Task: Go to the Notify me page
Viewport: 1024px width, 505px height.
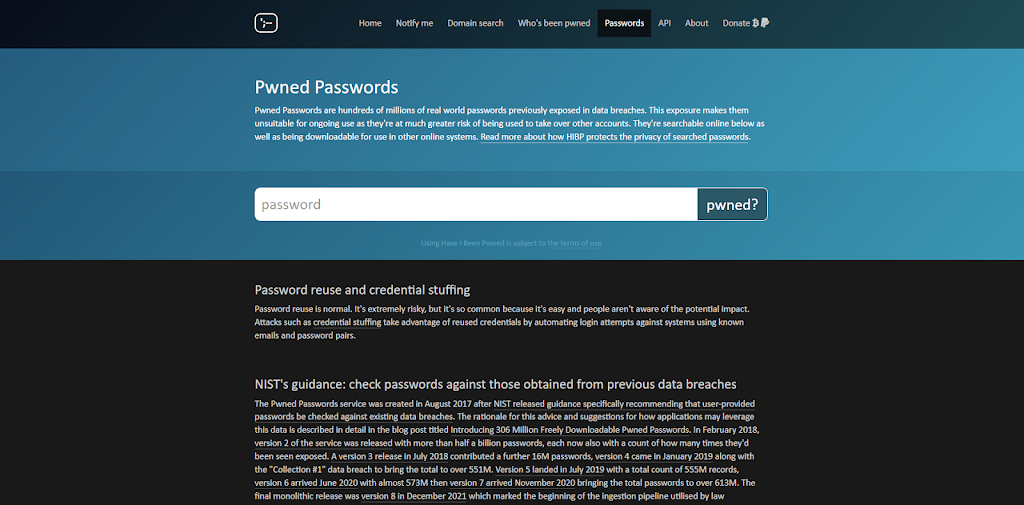Action: click(x=414, y=23)
